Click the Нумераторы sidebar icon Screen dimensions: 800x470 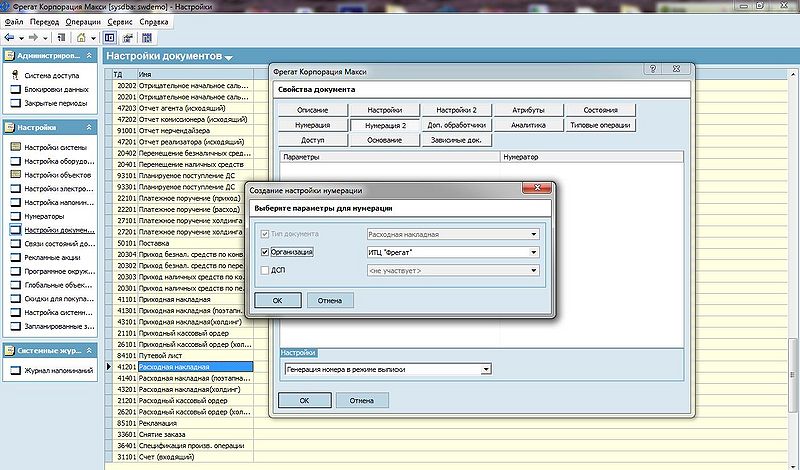point(16,216)
